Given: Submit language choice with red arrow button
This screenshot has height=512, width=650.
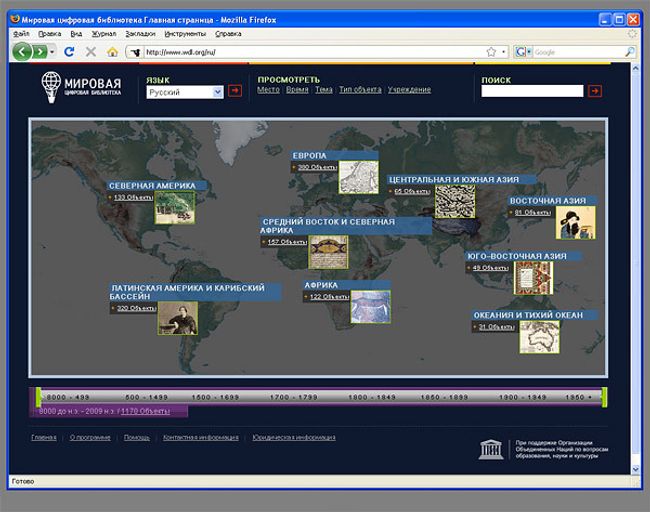Looking at the screenshot, I should (x=235, y=90).
